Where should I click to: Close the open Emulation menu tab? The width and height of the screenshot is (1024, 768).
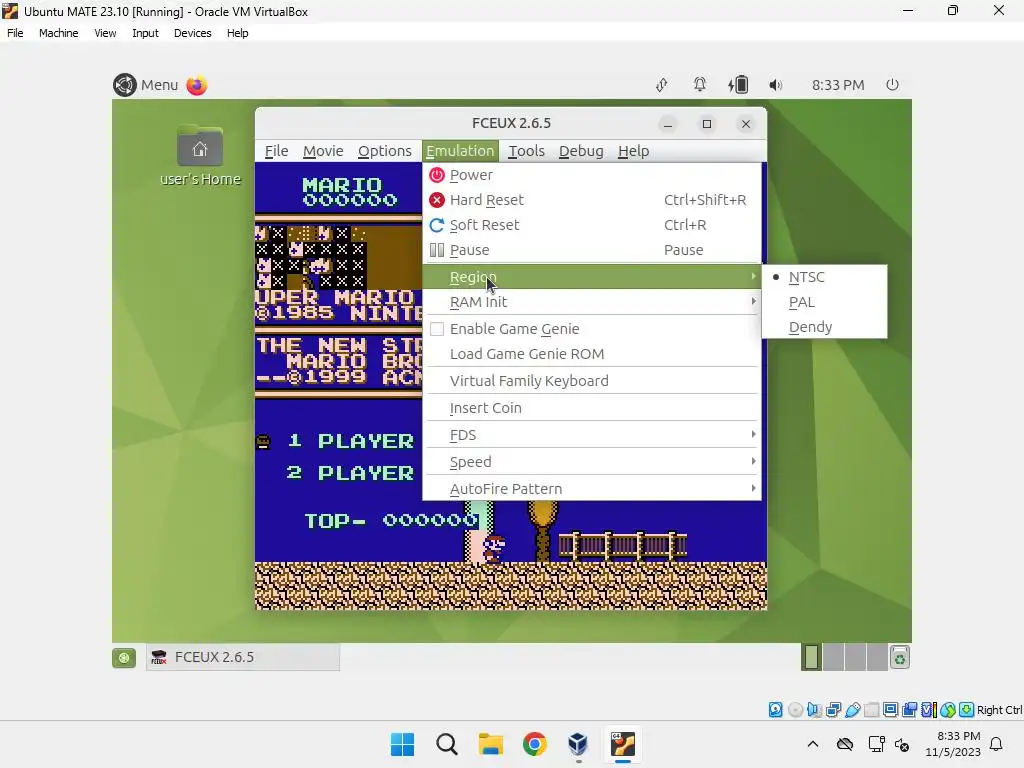[x=460, y=151]
